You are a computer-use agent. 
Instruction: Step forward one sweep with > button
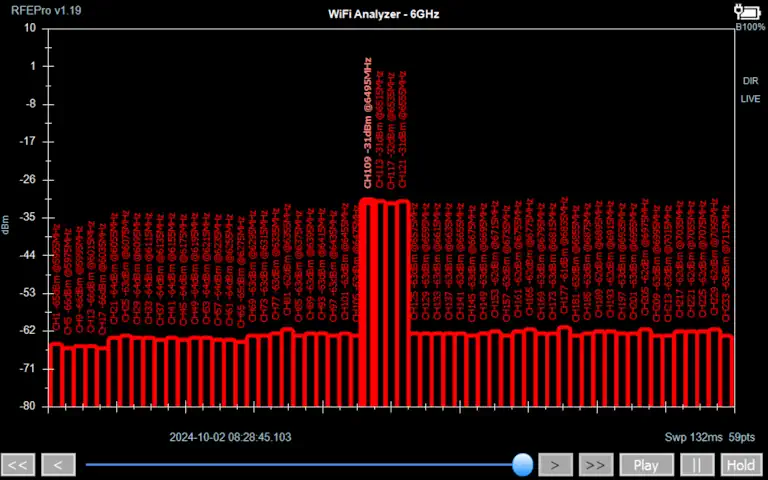click(555, 465)
